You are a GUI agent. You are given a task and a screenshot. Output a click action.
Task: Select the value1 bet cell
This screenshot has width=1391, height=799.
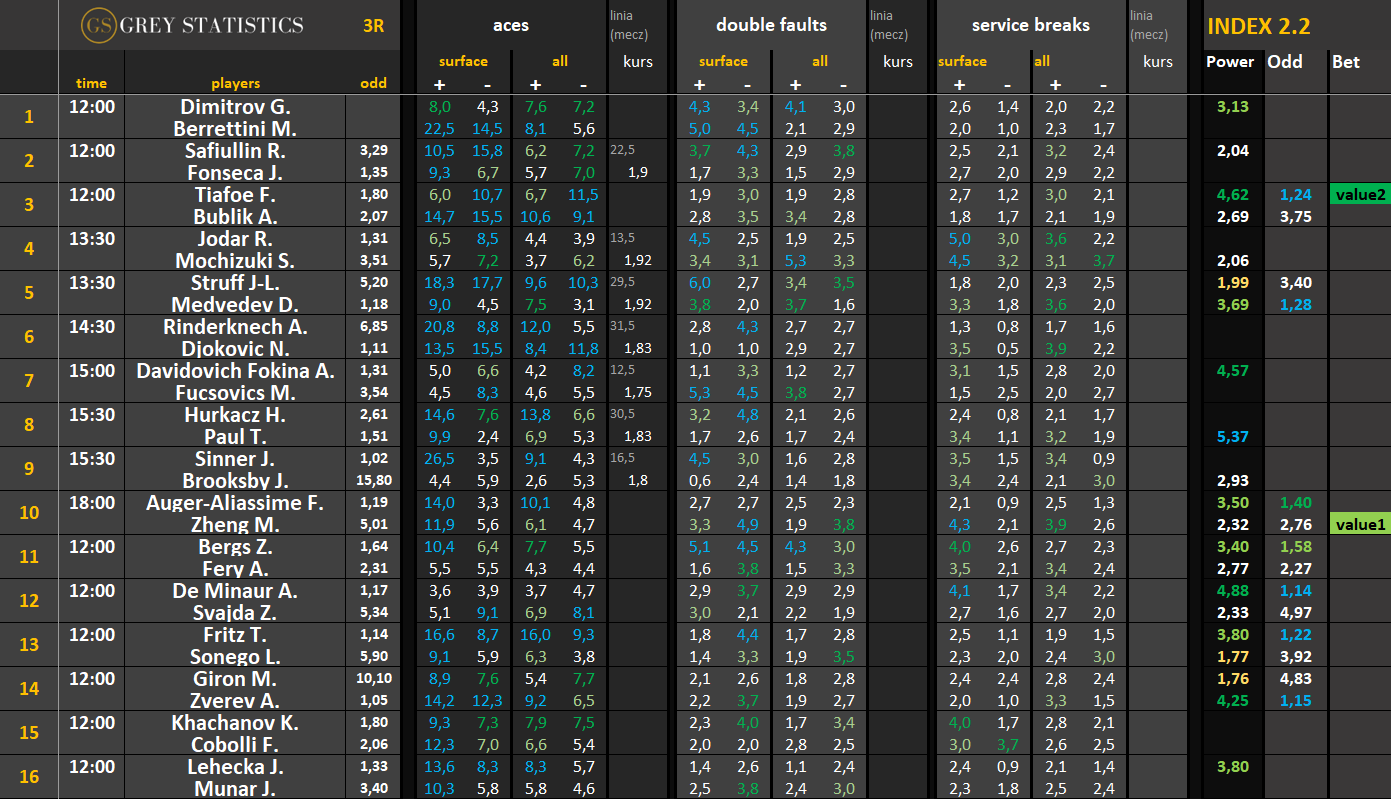click(x=1359, y=525)
